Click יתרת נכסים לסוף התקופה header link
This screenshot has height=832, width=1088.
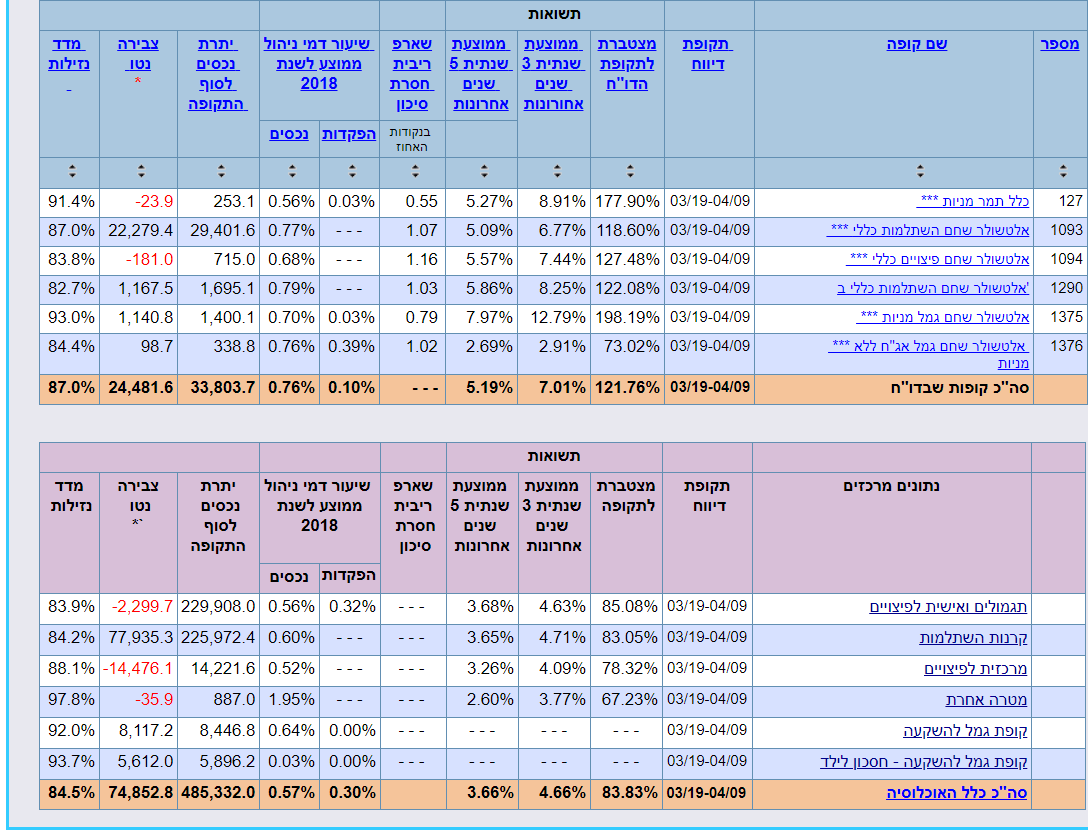click(x=218, y=74)
